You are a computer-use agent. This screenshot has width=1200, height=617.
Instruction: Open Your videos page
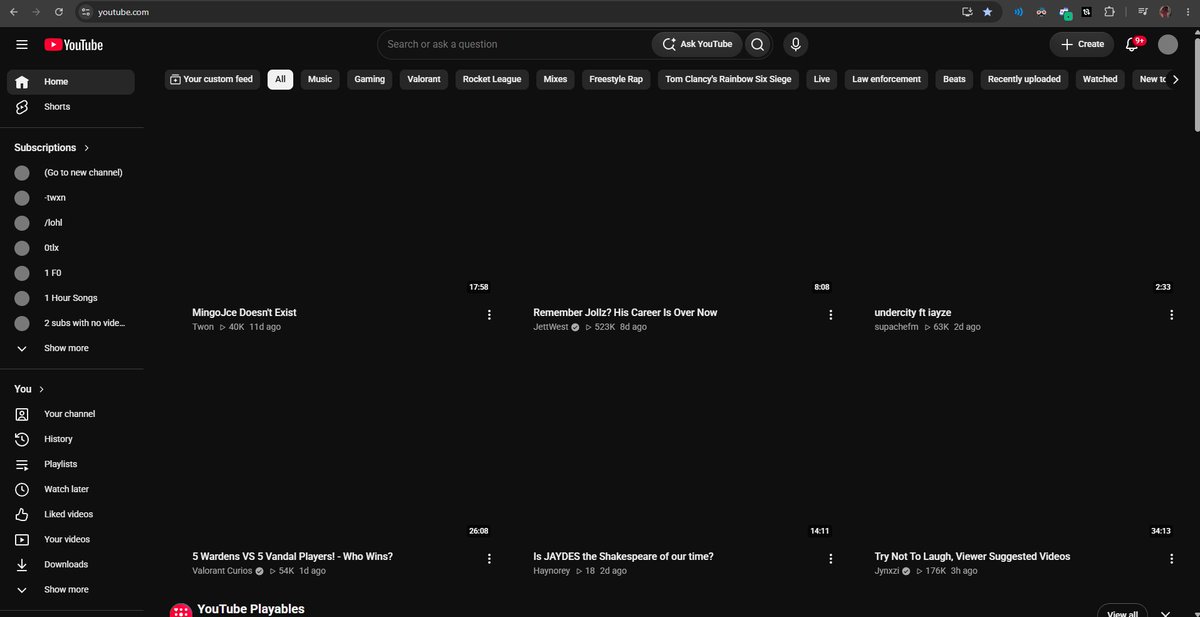pyautogui.click(x=70, y=539)
